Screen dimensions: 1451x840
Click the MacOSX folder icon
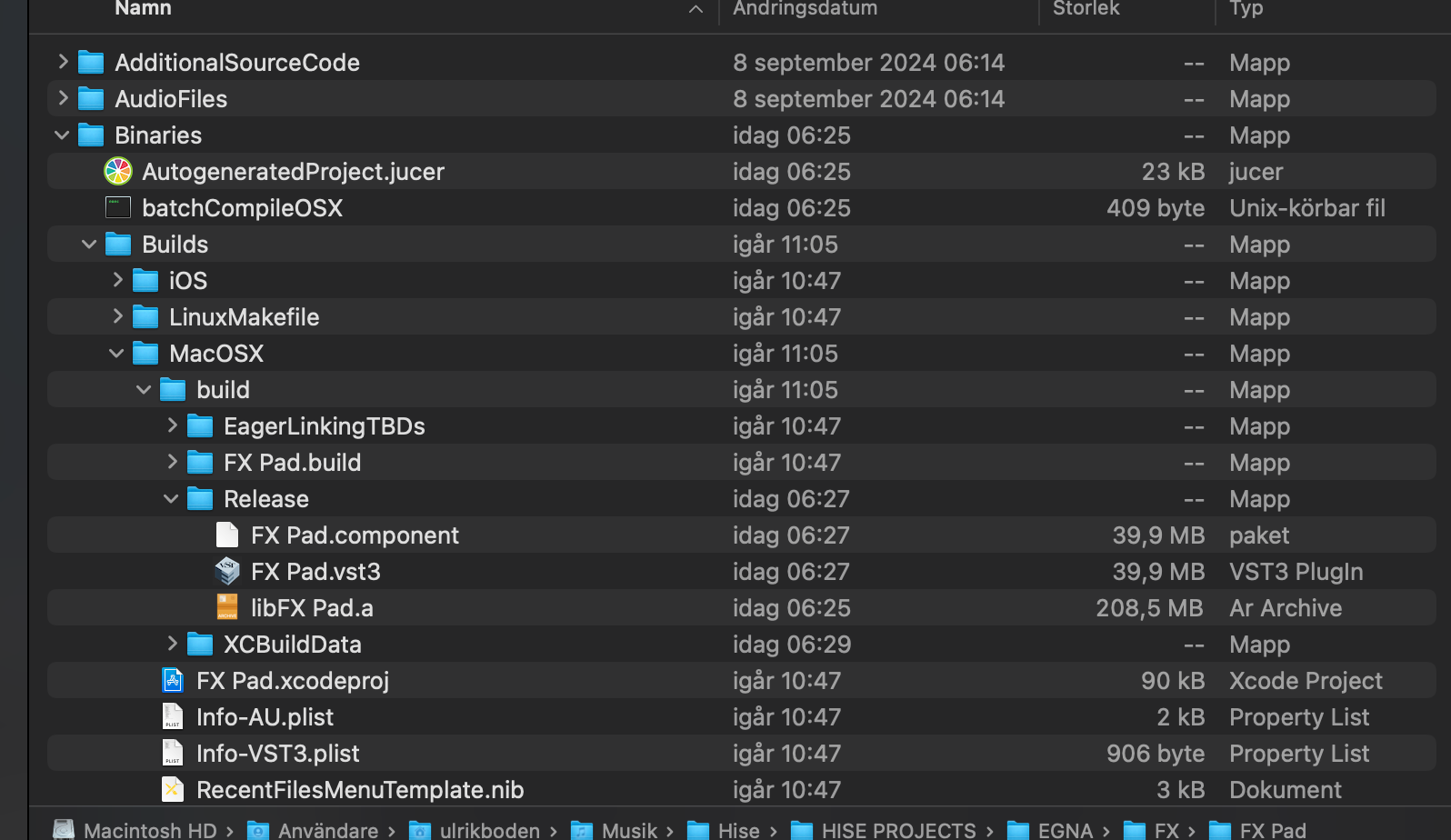(x=145, y=353)
